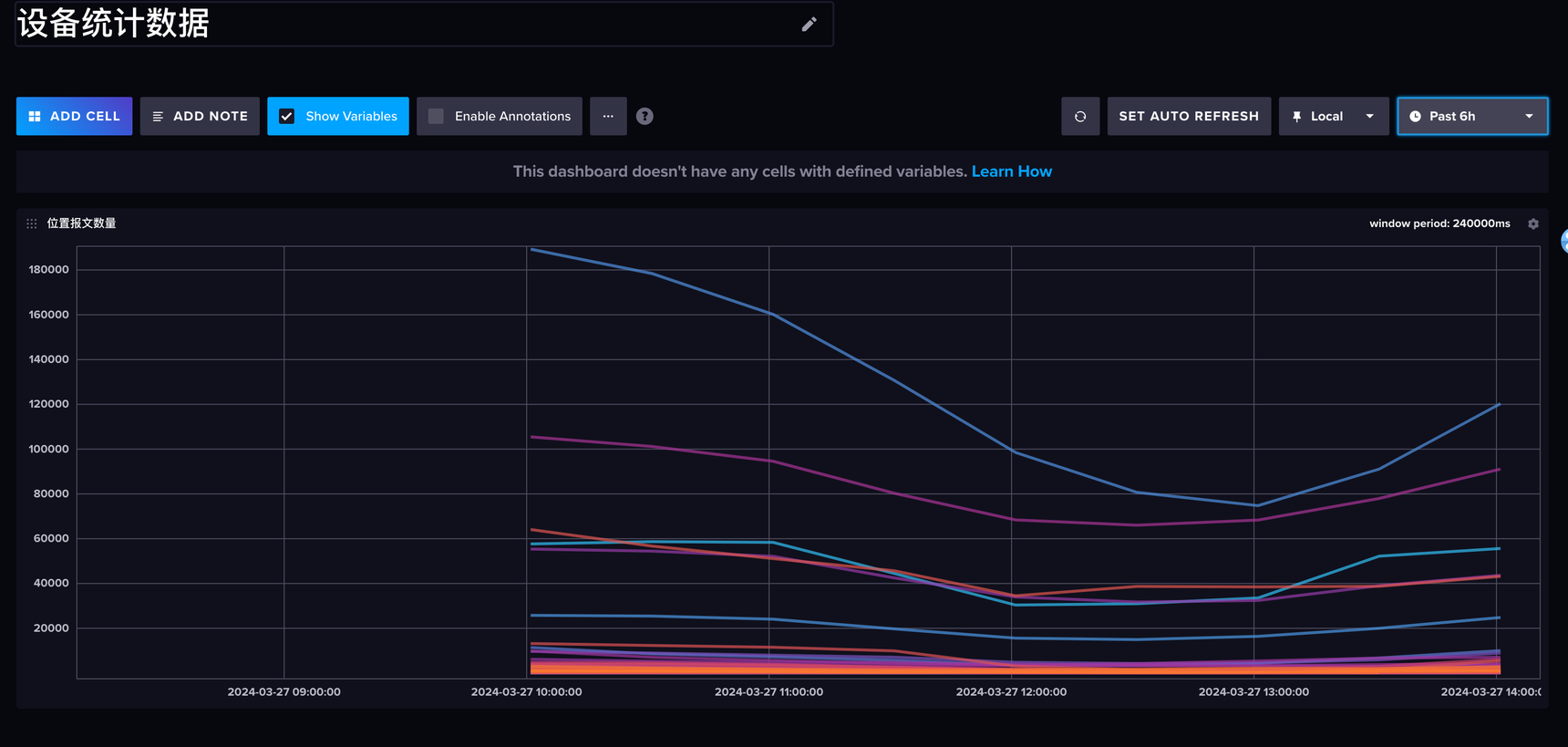Click x-axis label 2024-03-27 13:00:00
The image size is (1568, 747).
[1253, 692]
